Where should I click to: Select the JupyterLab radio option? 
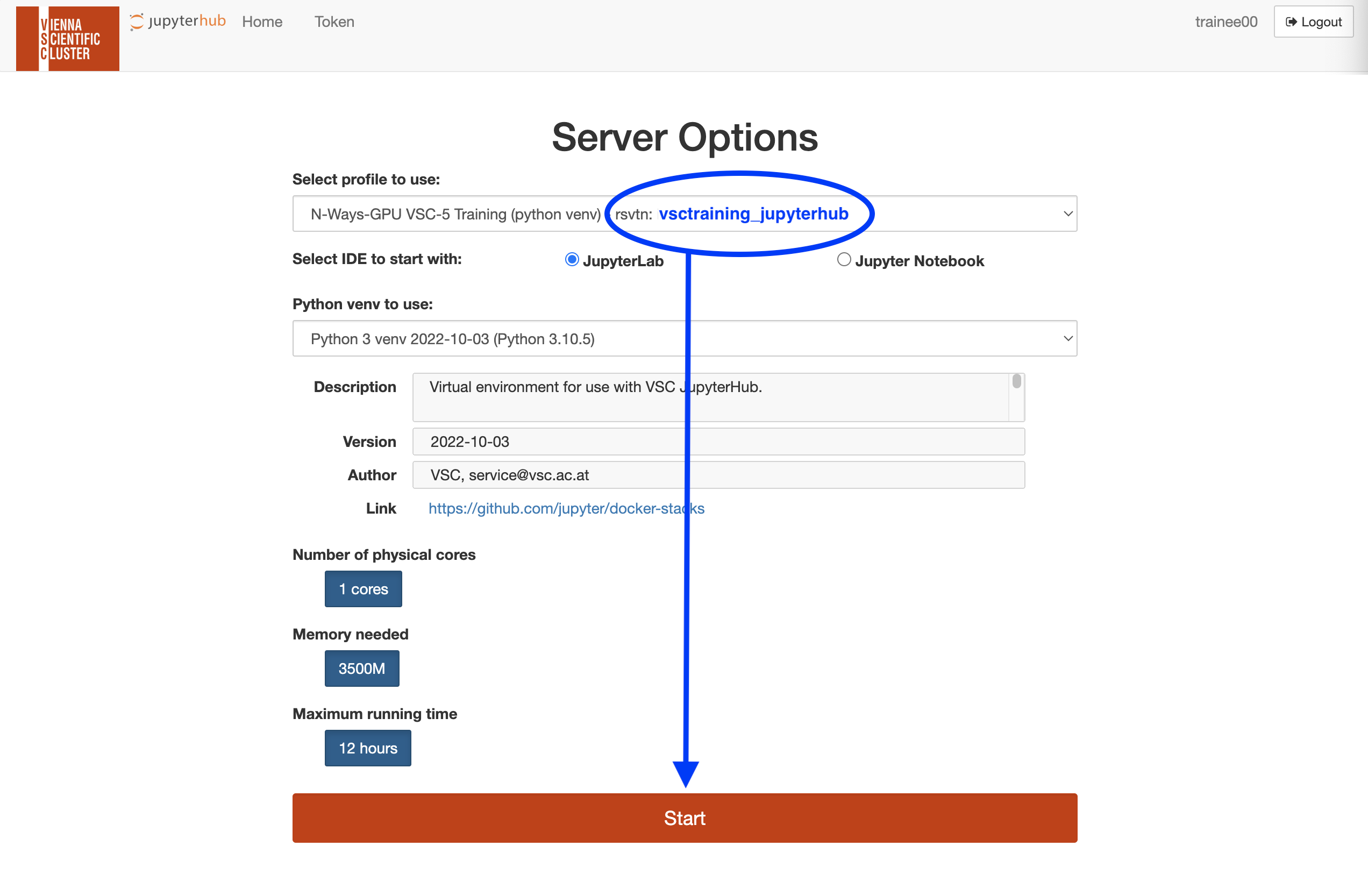(x=571, y=260)
